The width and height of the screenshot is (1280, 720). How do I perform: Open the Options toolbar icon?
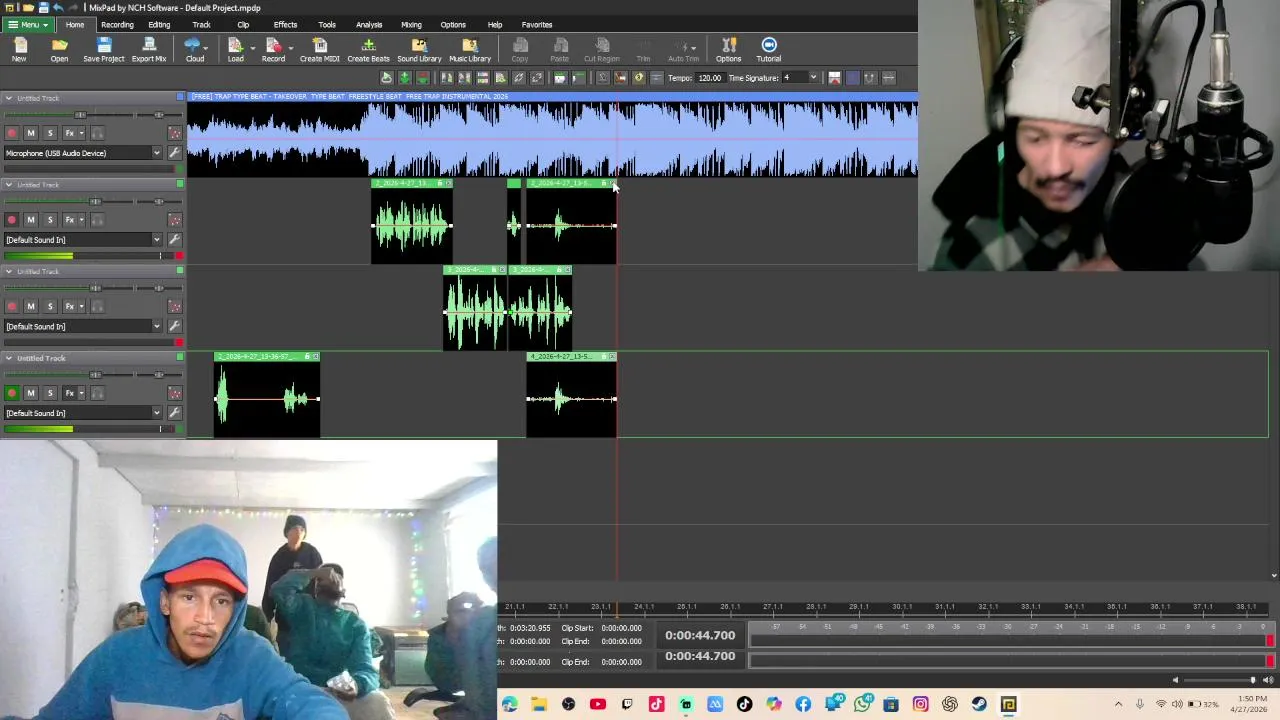click(x=728, y=50)
